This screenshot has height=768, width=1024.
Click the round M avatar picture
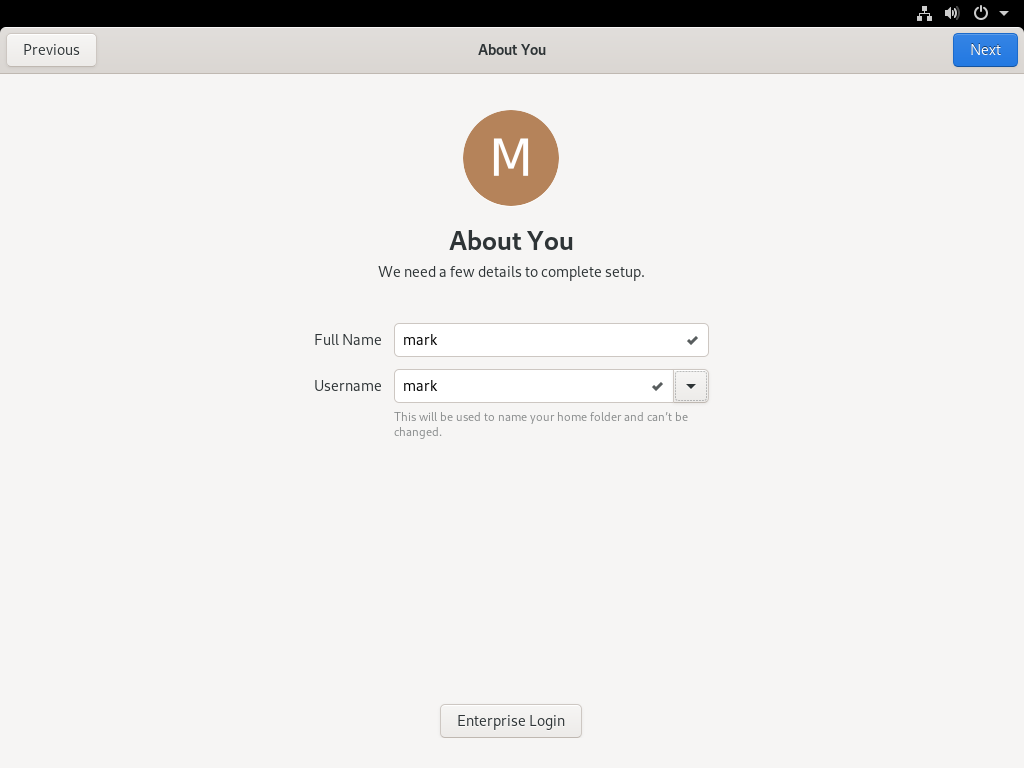tap(511, 158)
